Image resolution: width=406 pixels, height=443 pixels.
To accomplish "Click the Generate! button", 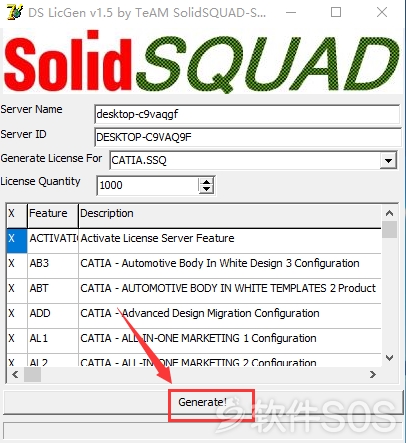I will (x=203, y=402).
